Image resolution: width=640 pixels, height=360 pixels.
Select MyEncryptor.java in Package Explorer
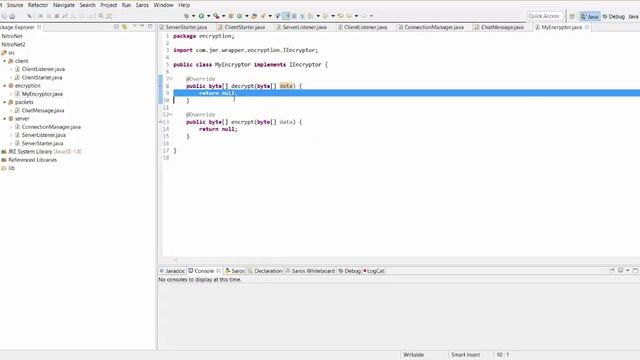click(x=42, y=94)
